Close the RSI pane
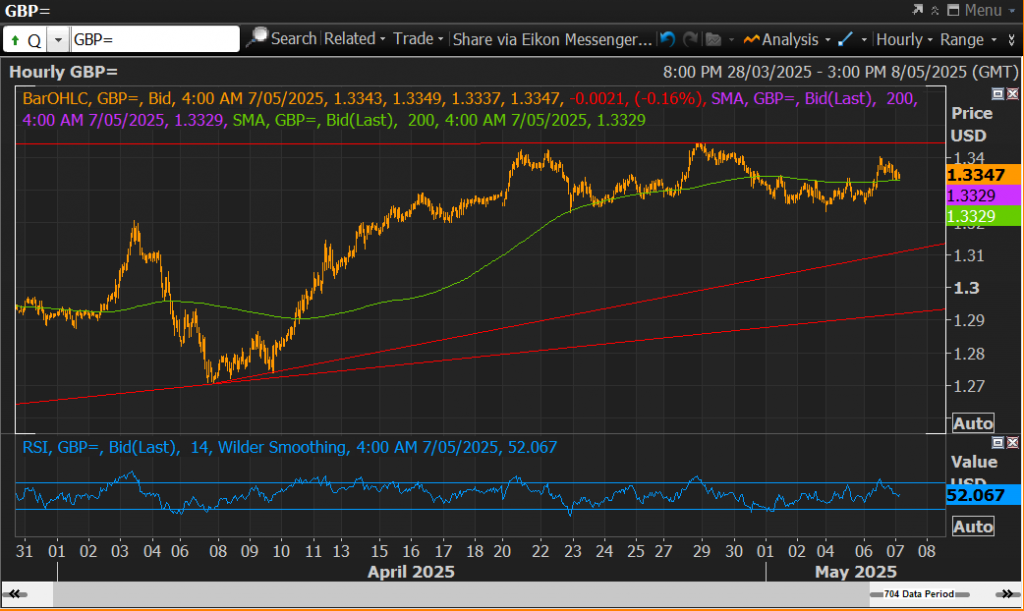Screen dimensions: 1024x611 tap(1012, 443)
